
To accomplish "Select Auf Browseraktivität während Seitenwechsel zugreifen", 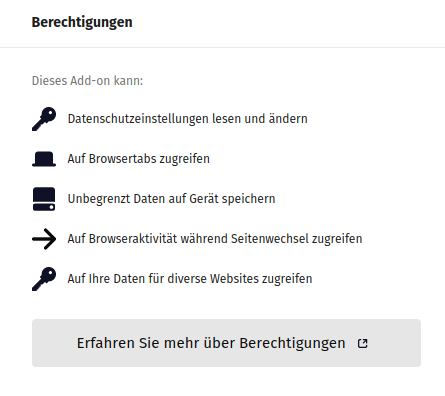I will click(x=215, y=239).
